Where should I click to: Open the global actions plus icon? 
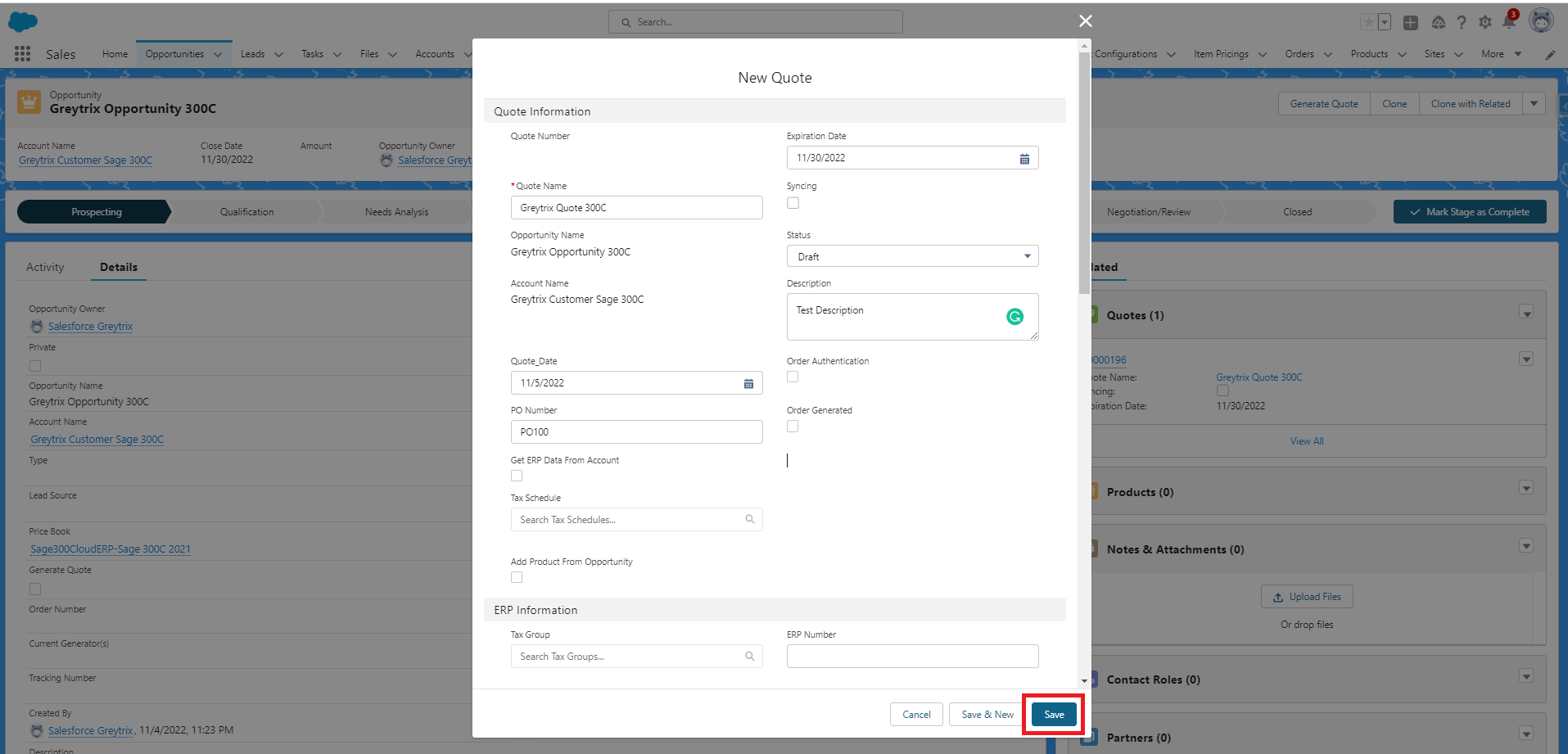tap(1410, 23)
